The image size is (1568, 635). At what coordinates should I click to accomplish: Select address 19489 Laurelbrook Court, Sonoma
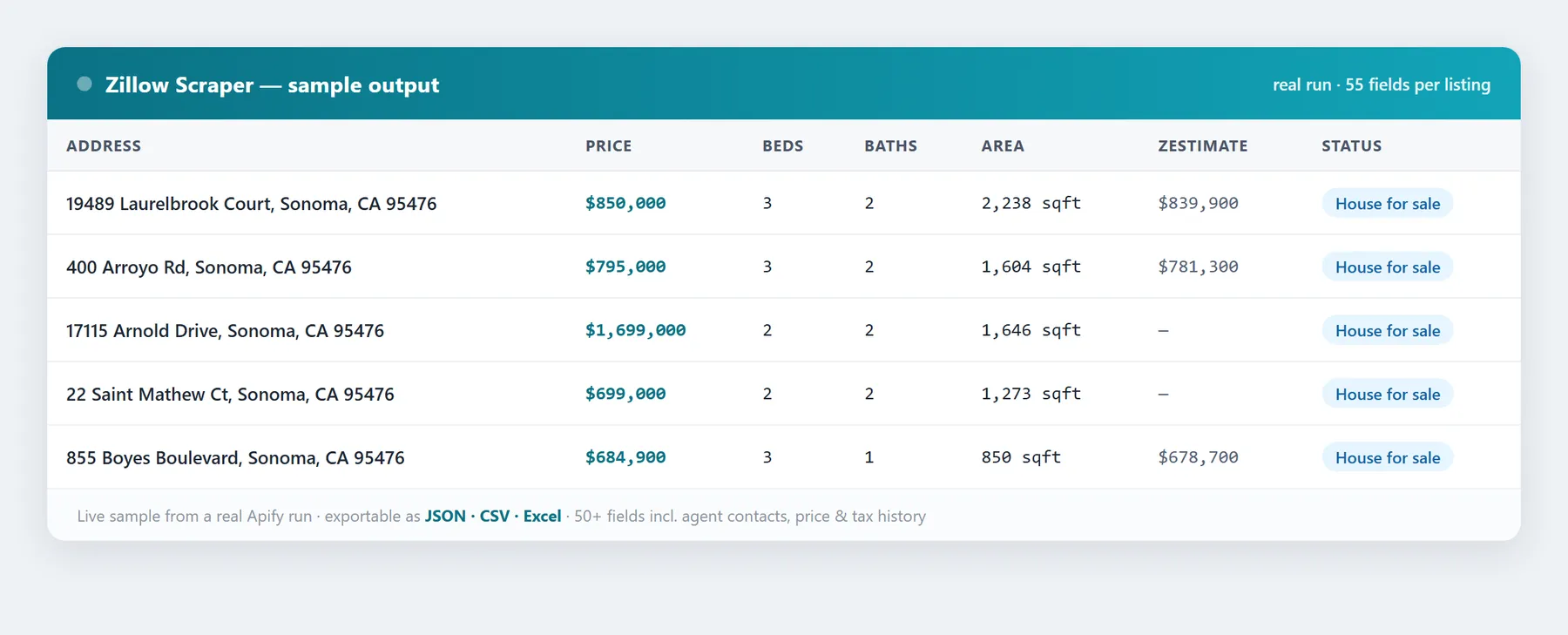click(251, 204)
